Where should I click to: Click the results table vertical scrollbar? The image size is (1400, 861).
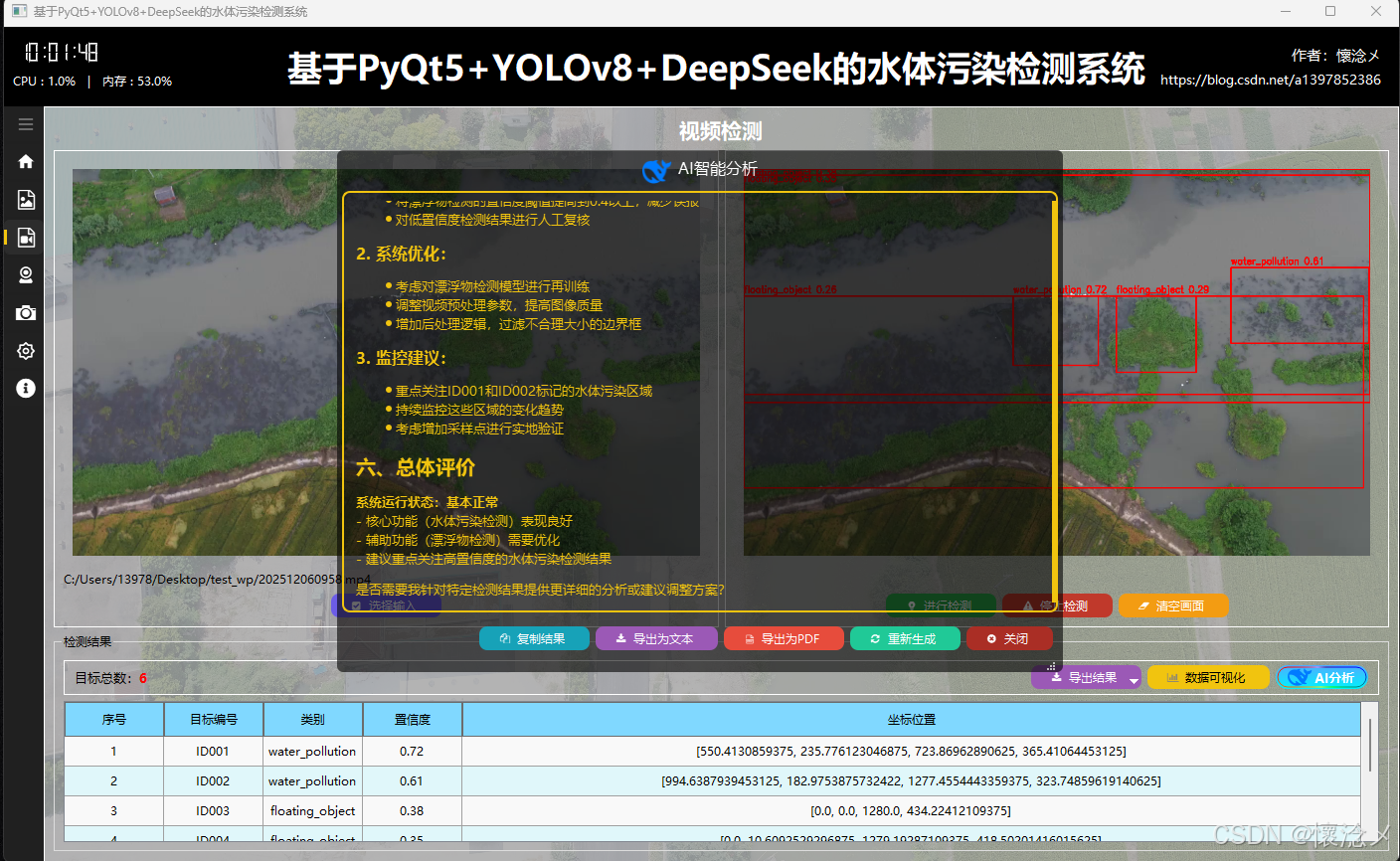(x=1370, y=744)
